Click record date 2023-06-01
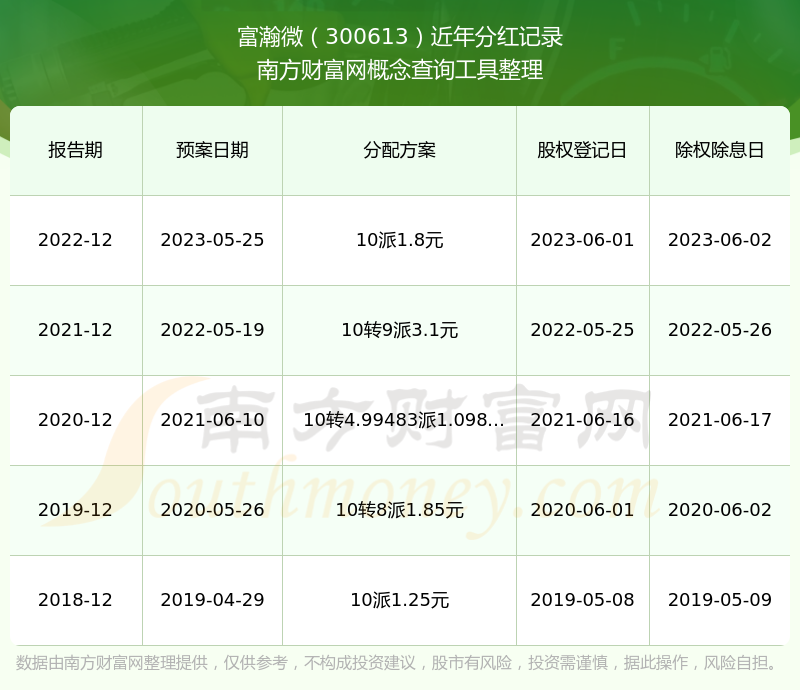Image resolution: width=800 pixels, height=690 pixels. (x=582, y=240)
